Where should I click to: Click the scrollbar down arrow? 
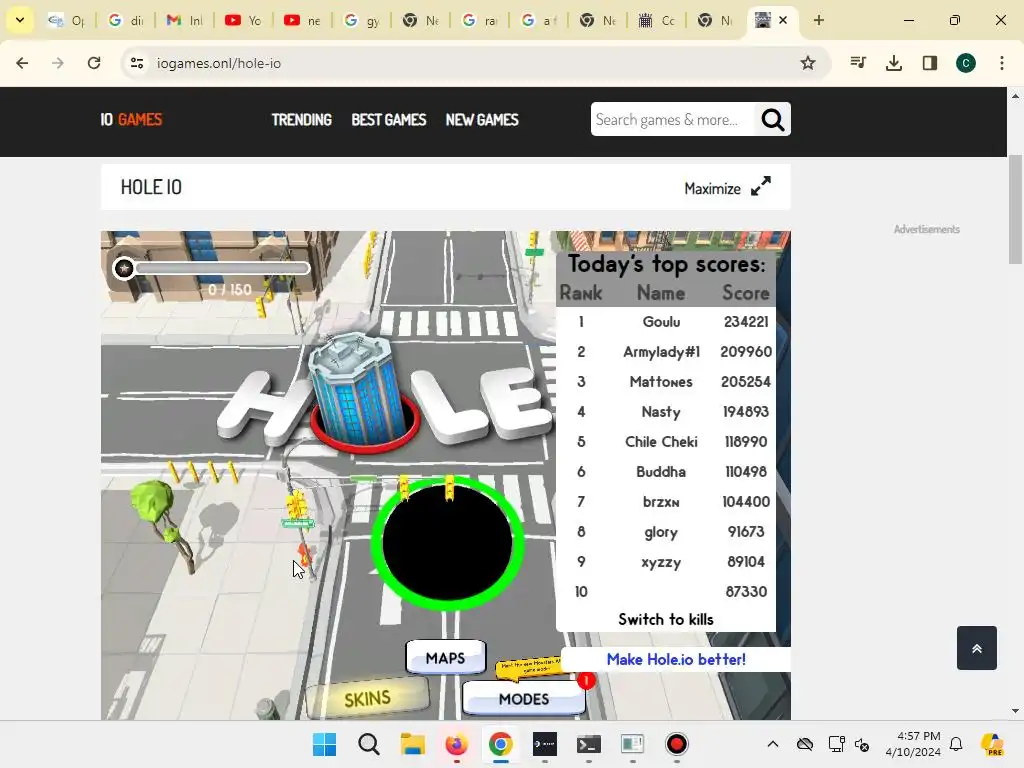(1015, 711)
